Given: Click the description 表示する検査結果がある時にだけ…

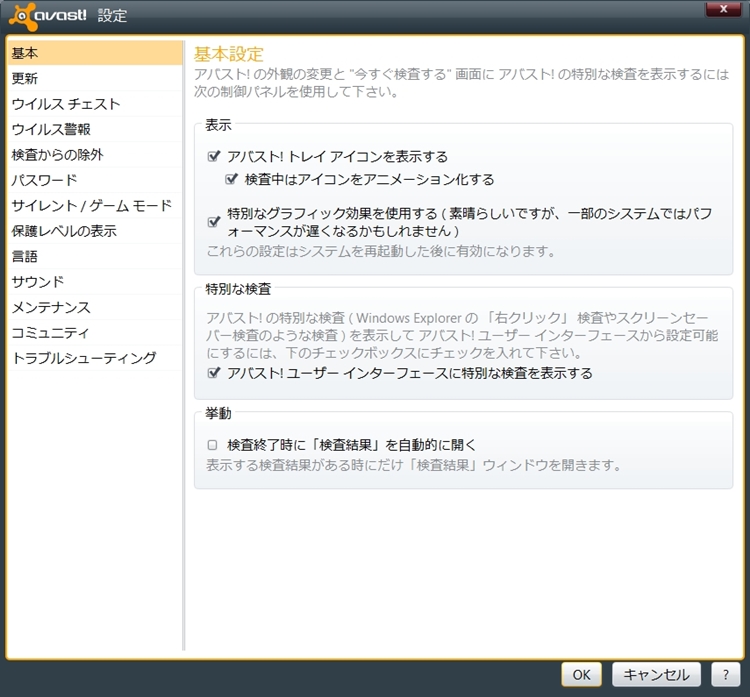Looking at the screenshot, I should pyautogui.click(x=414, y=465).
